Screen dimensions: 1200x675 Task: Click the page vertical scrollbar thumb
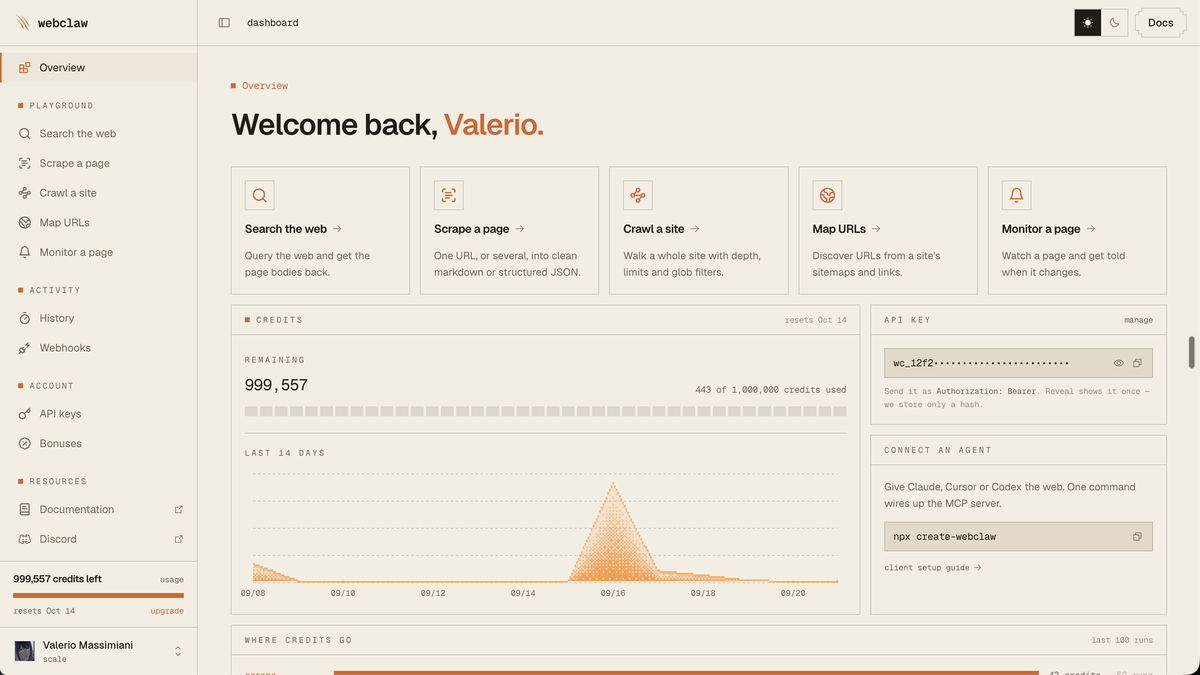click(1191, 353)
